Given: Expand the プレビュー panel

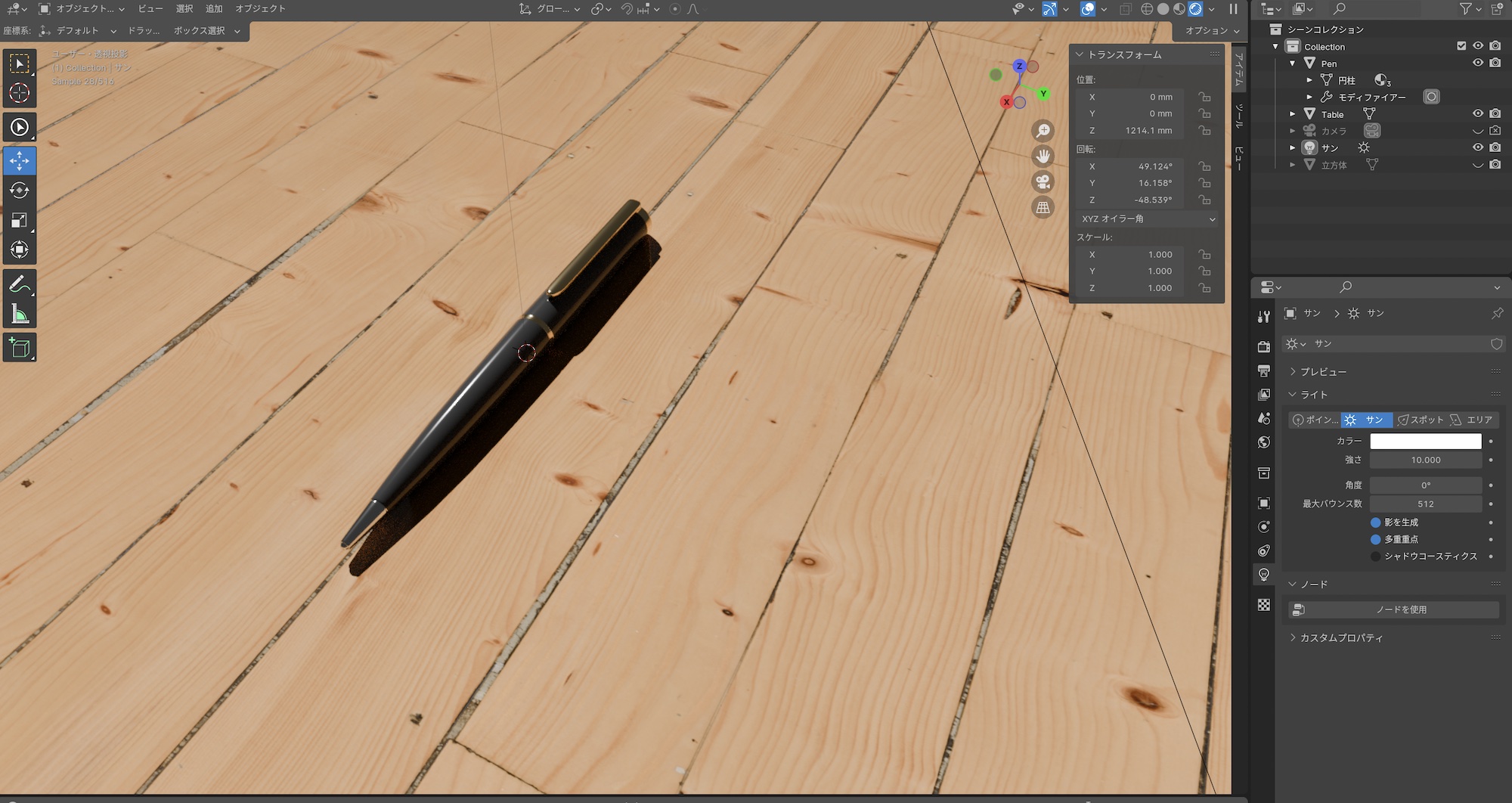Looking at the screenshot, I should click(x=1323, y=372).
